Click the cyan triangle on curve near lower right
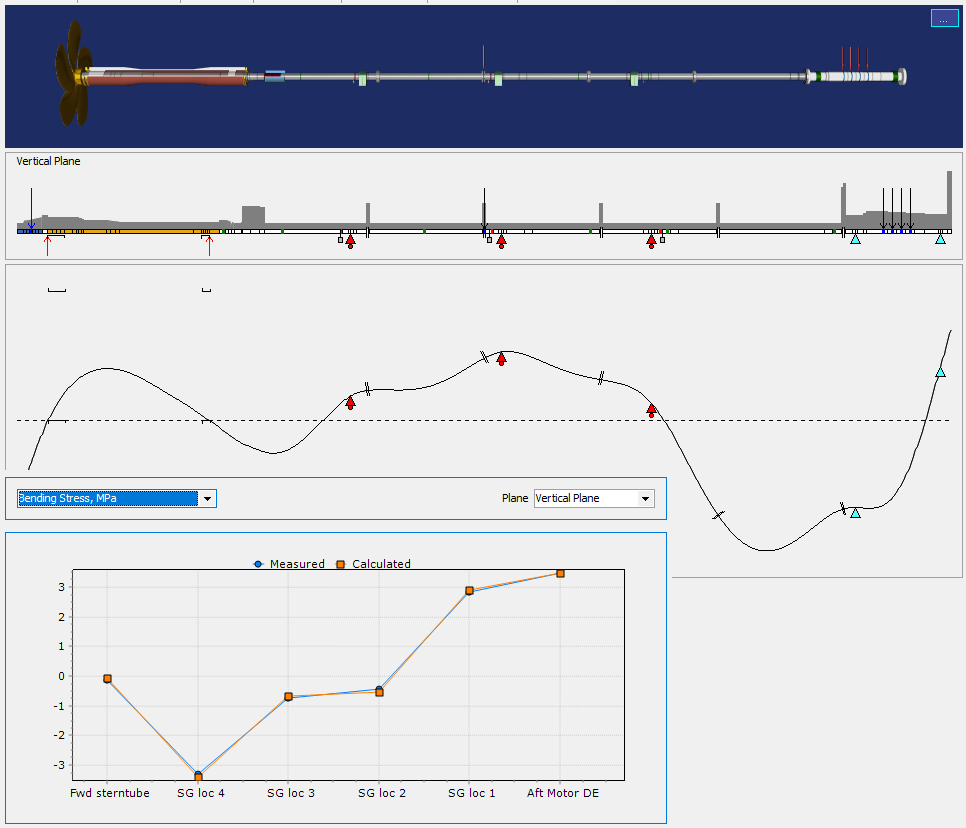This screenshot has width=966, height=828. (x=855, y=513)
